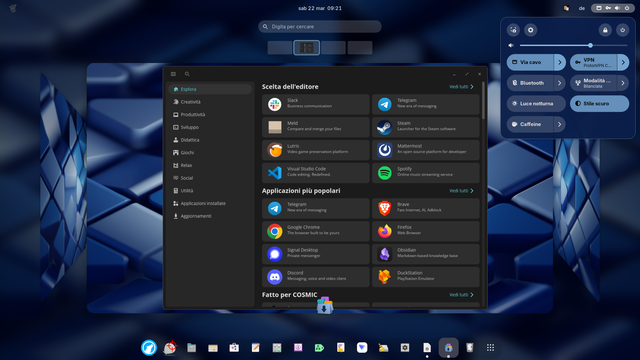Open Applicazioni installate page
Screen dimensions: 640x360
pos(210,203)
